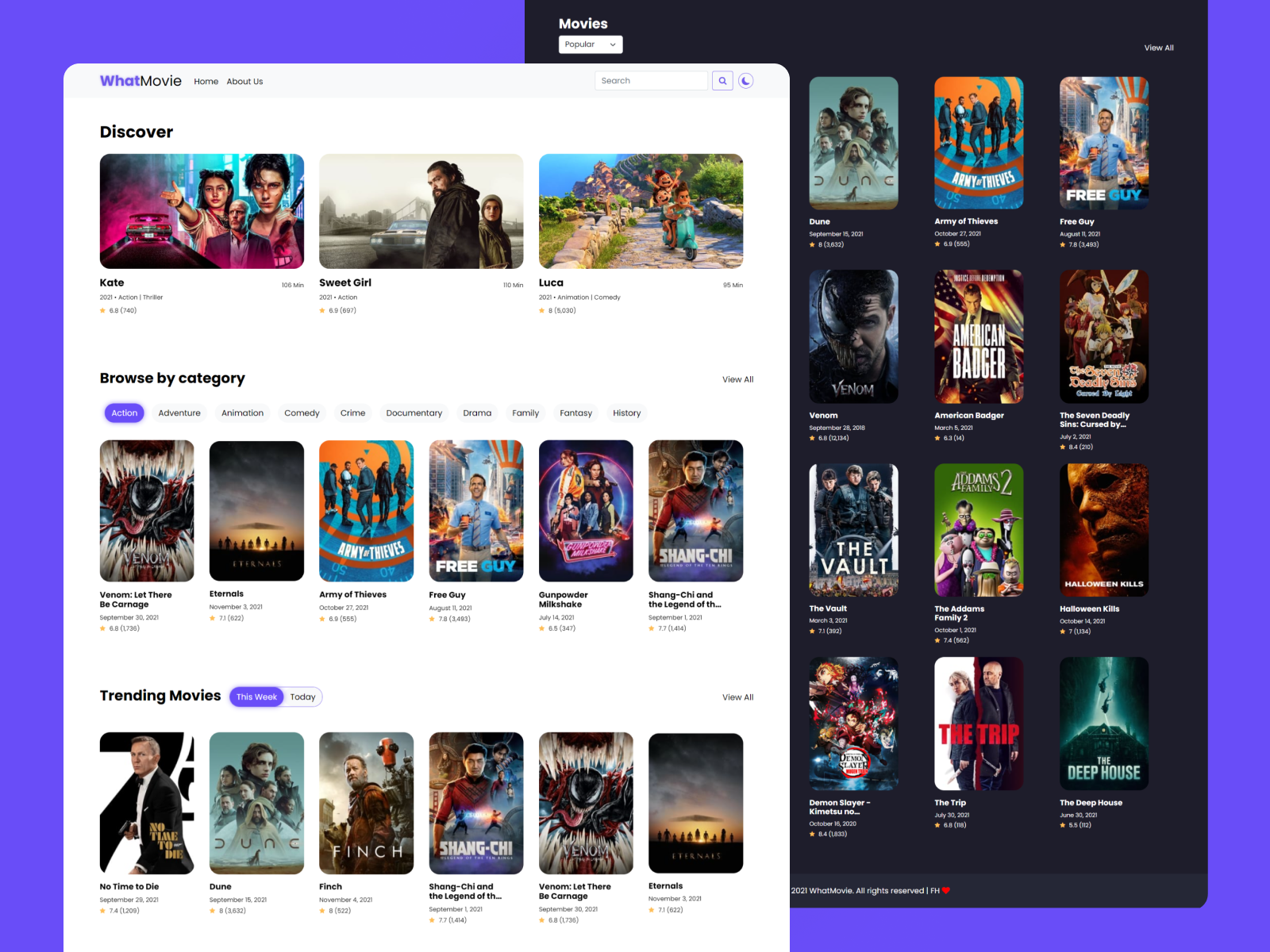The width and height of the screenshot is (1270, 952).
Task: Open Venom Let There Be Carnage category poster
Action: (x=147, y=511)
